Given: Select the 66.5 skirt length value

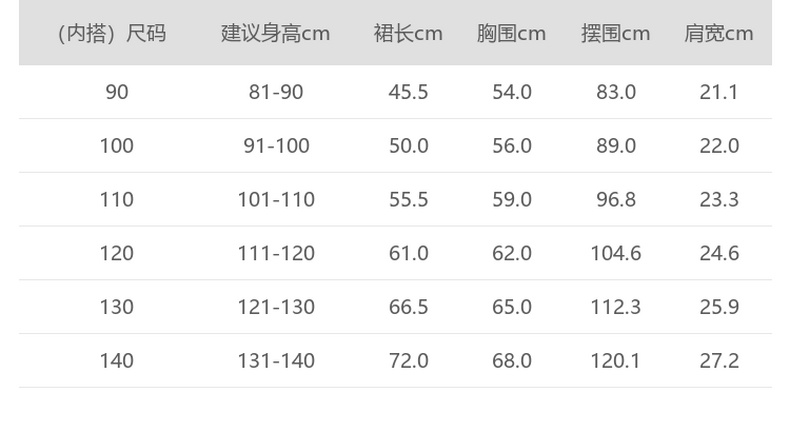Looking at the screenshot, I should click(408, 307).
